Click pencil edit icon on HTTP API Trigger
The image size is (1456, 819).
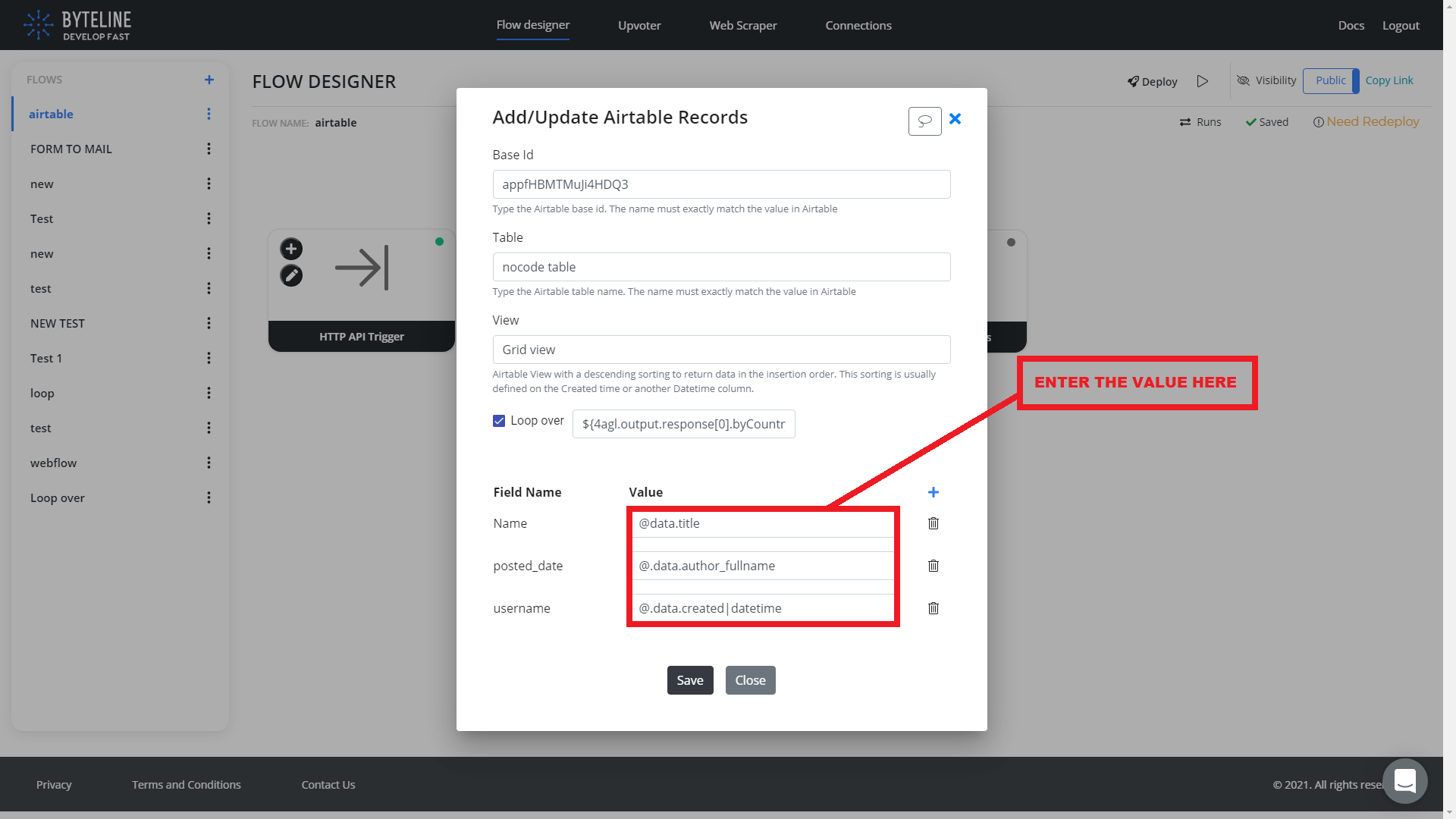tap(291, 275)
